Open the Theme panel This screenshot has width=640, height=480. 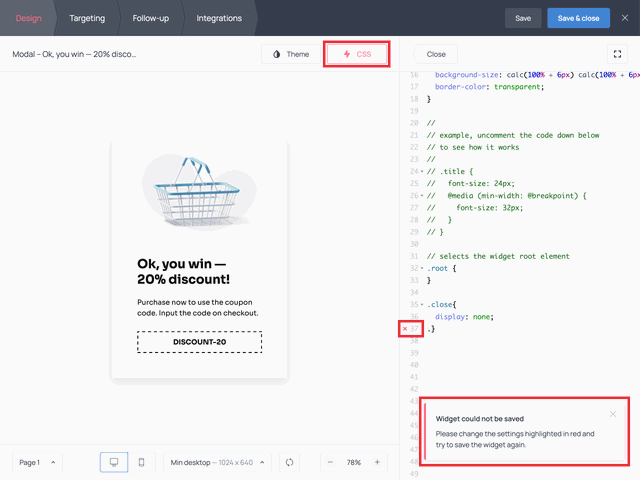click(291, 54)
